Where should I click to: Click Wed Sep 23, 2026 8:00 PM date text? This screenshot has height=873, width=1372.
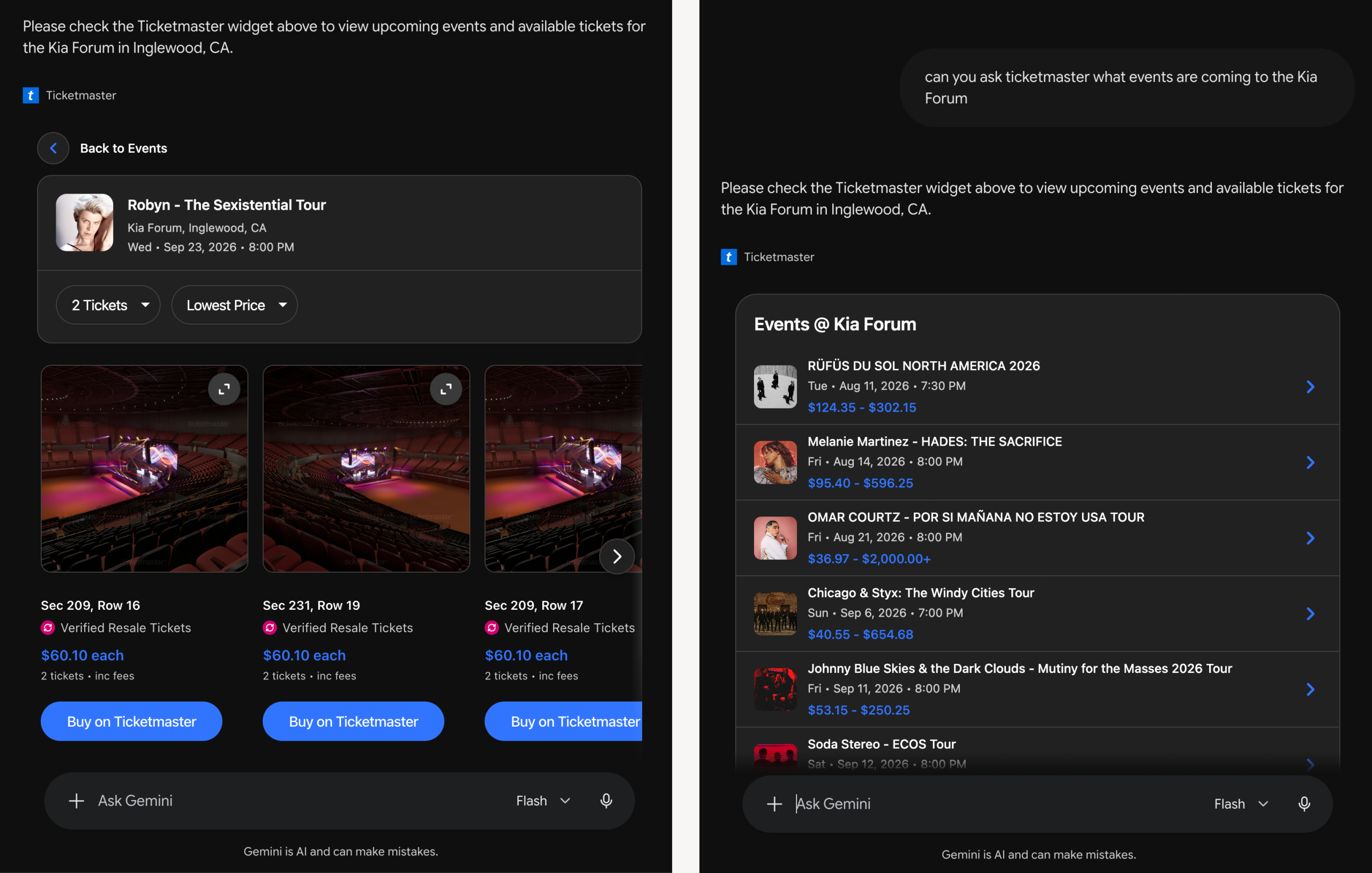pos(211,247)
